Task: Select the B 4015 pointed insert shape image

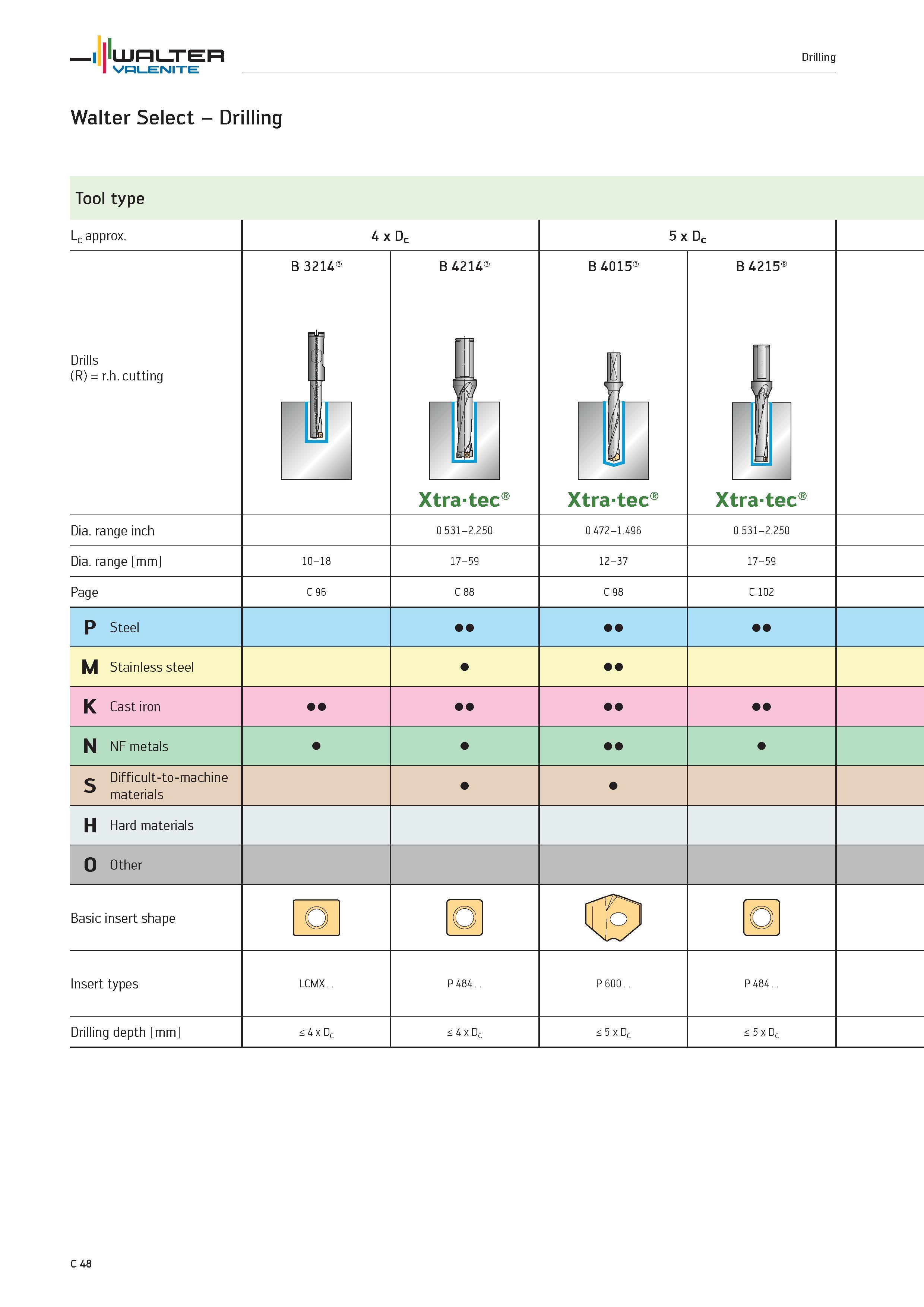Action: coord(613,917)
